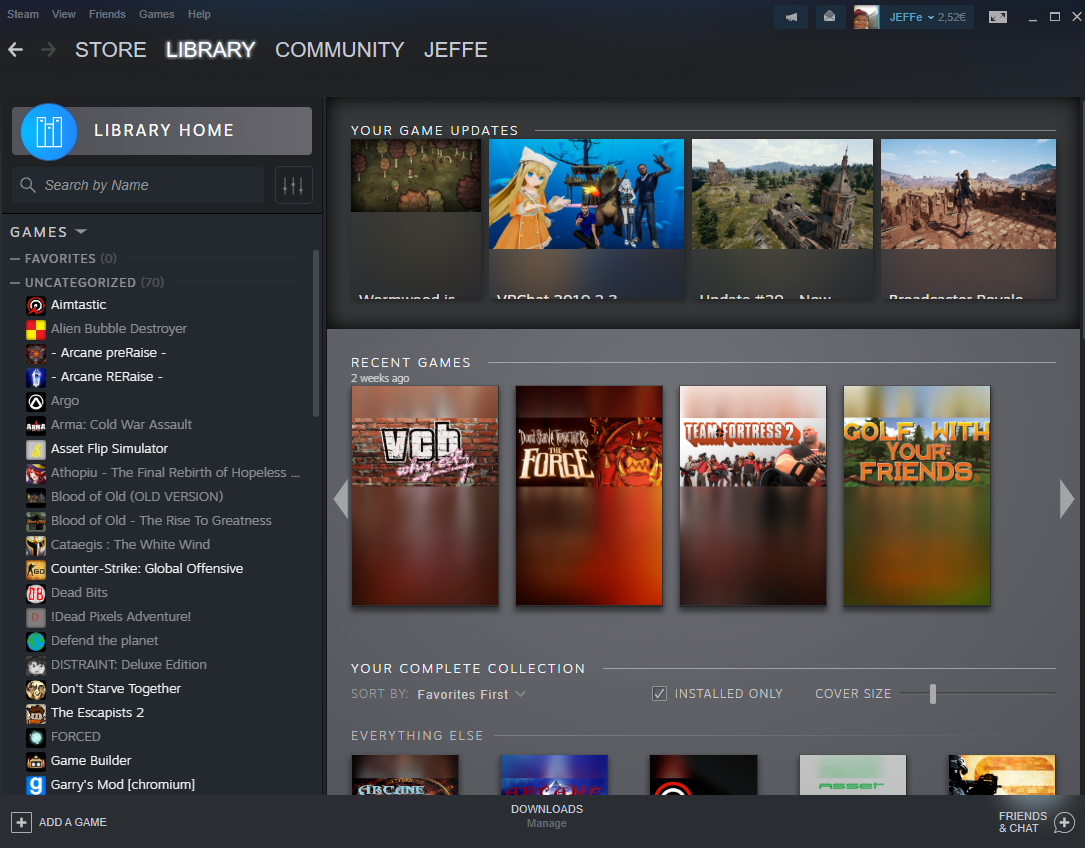Click the Argo game icon
The width and height of the screenshot is (1085, 848).
(36, 402)
